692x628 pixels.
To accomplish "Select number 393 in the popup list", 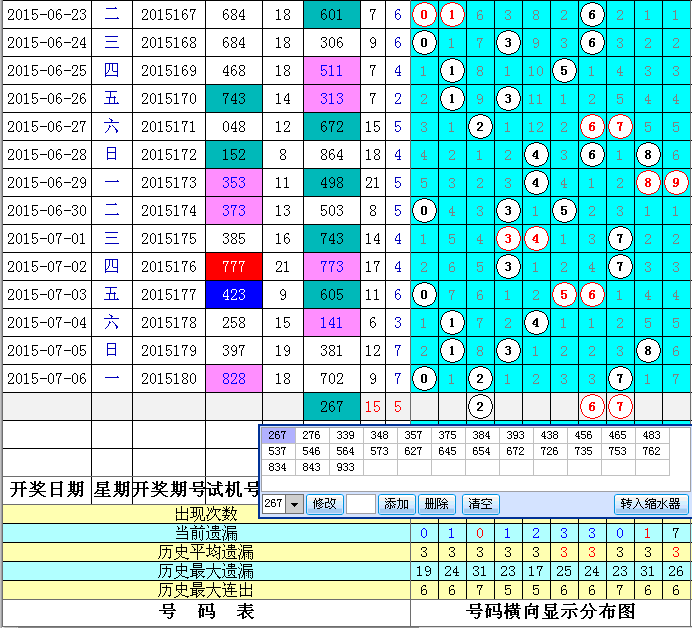I will click(515, 435).
